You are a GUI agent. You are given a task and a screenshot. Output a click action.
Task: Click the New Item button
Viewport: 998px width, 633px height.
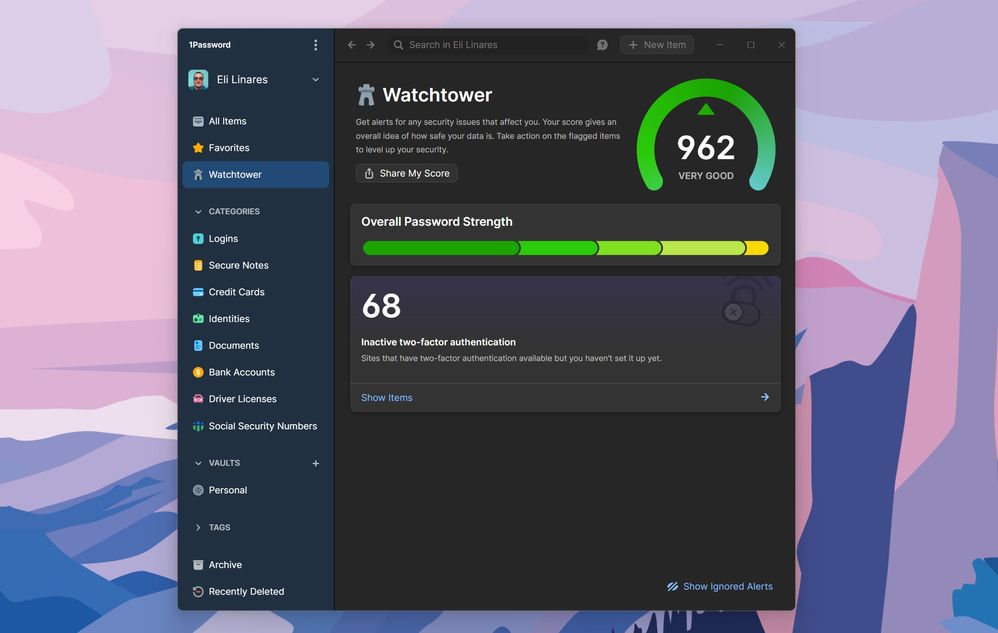coord(657,45)
